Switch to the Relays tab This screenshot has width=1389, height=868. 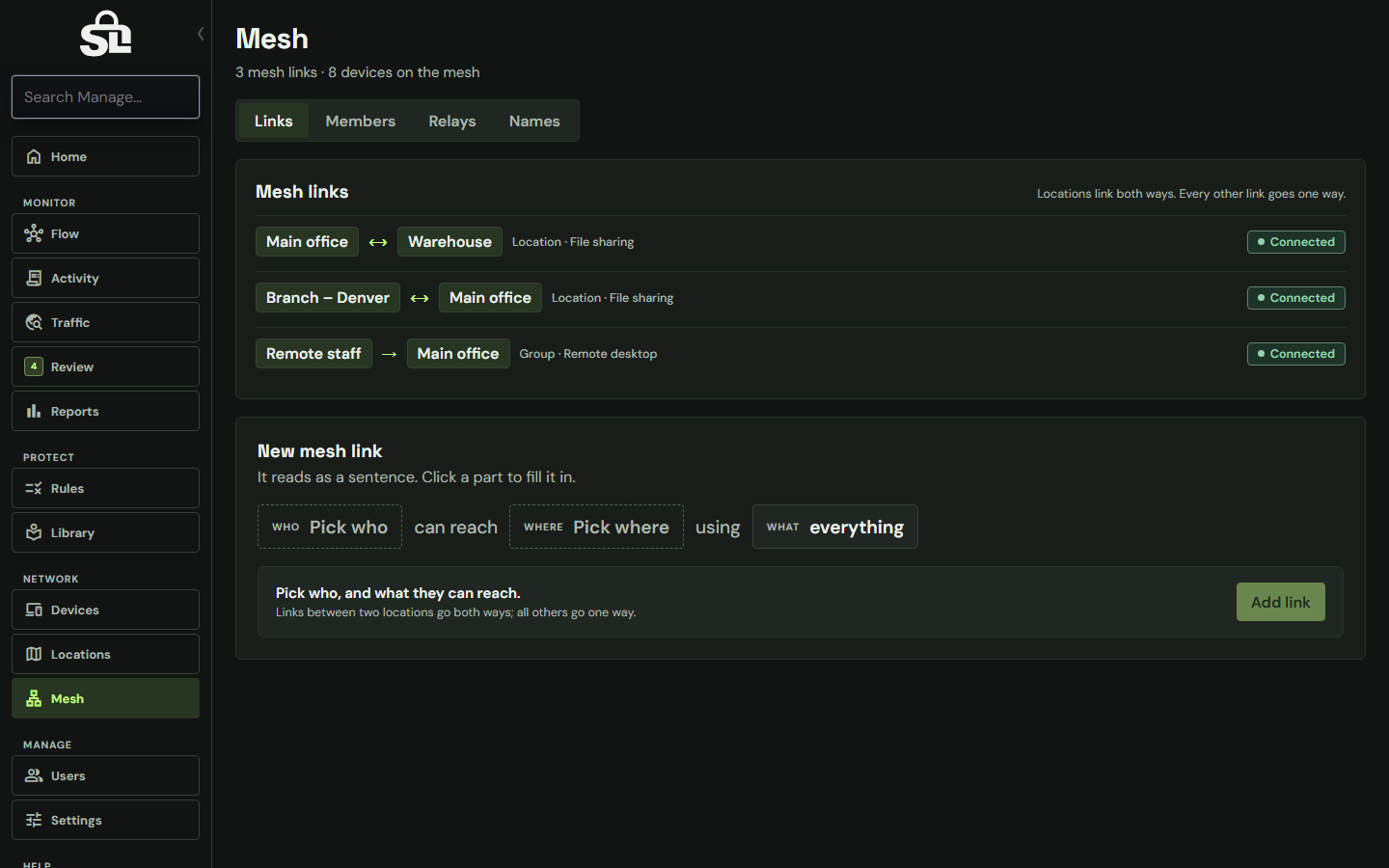(x=452, y=121)
